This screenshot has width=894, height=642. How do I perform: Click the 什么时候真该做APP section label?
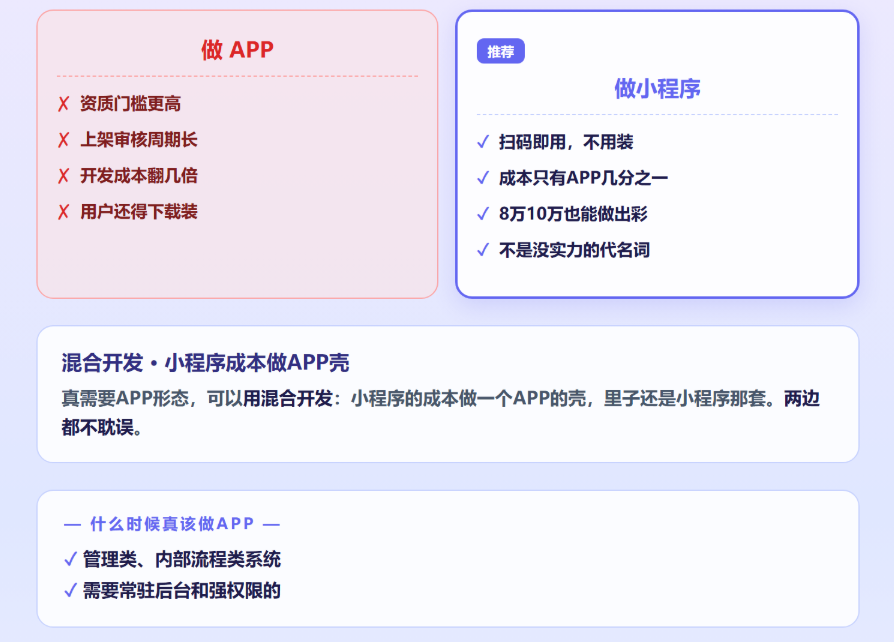pos(172,524)
